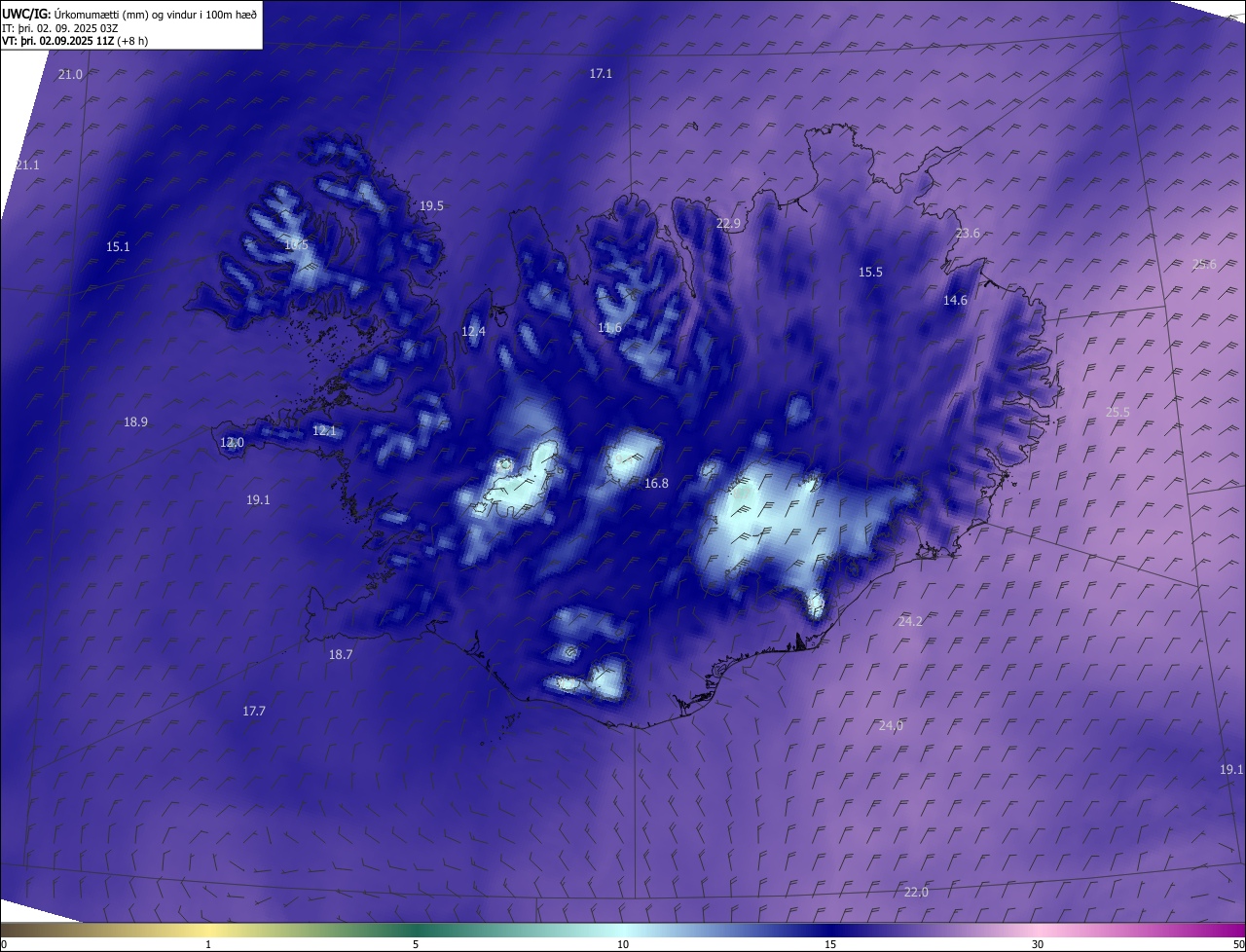Click the 25.5 value on the map
This screenshot has height=952, width=1246.
point(1118,413)
